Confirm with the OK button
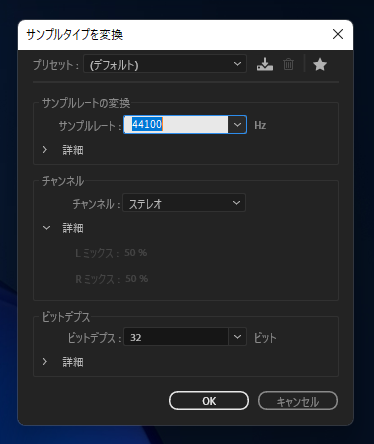The image size is (374, 444). [209, 401]
